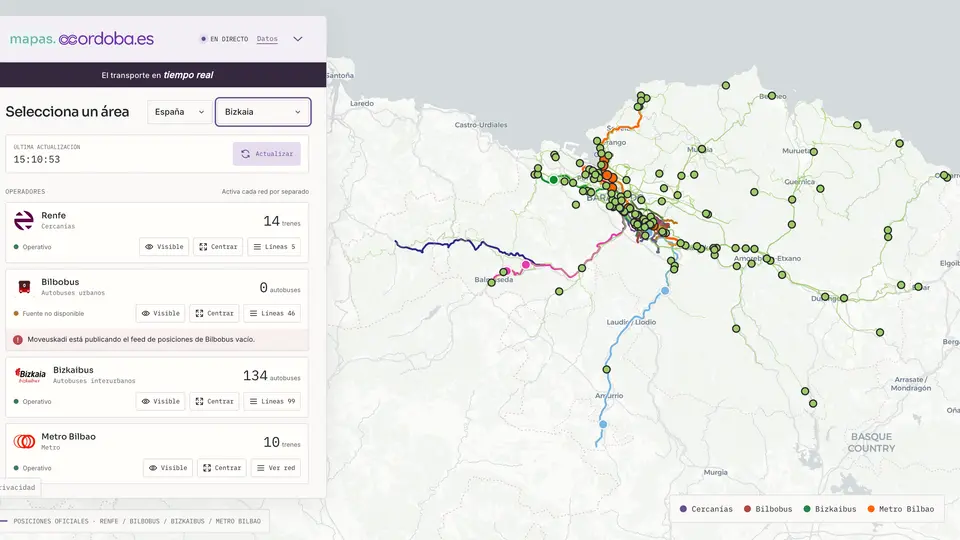960x540 pixels.
Task: Toggle Bizkaibus Visible eye button
Action: pyautogui.click(x=160, y=402)
